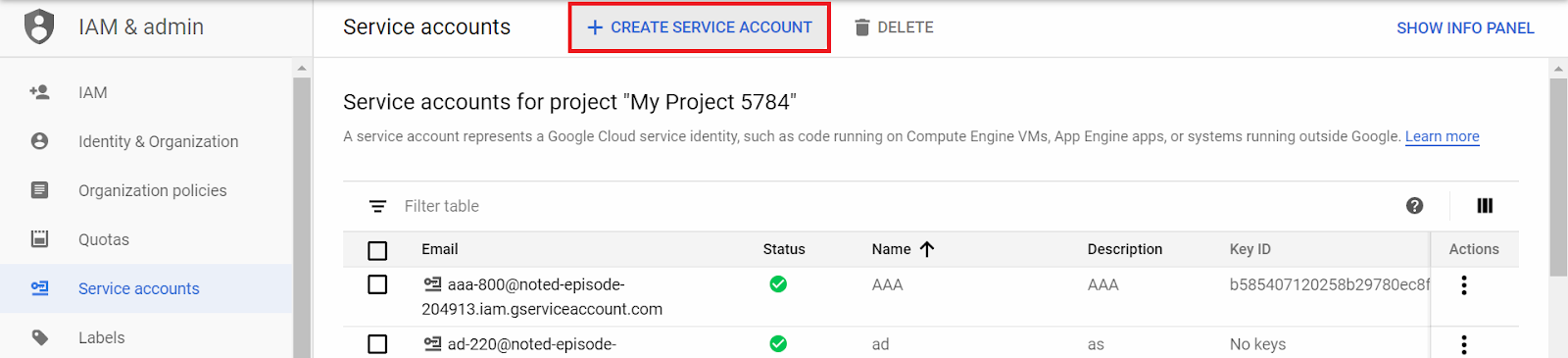Screen dimensions: 1568x358
Task: Toggle the select-all checkbox in header
Action: (x=377, y=250)
